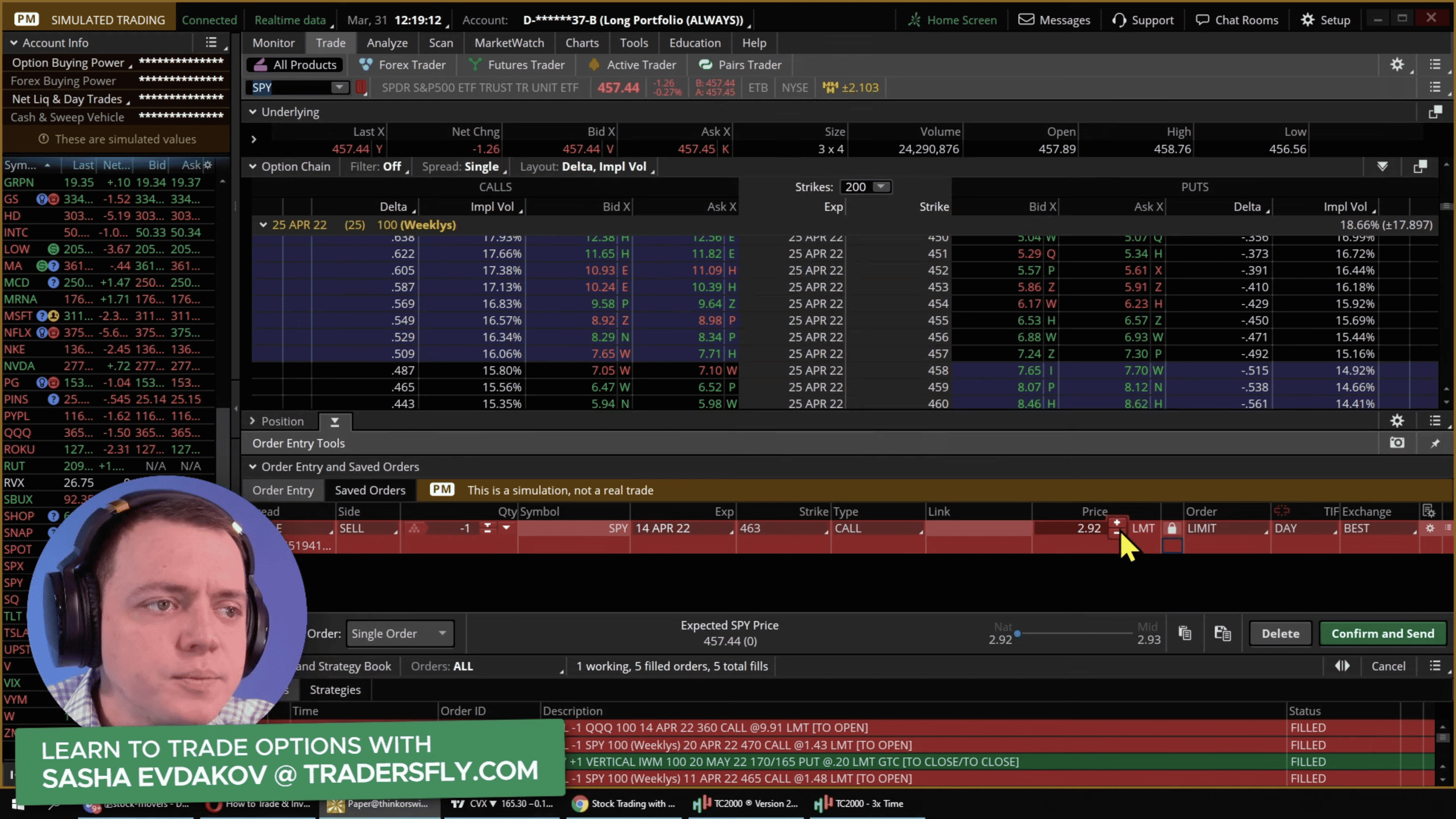Open Order type dropdown showing LIMIT
This screenshot has height=819, width=1456.
pos(1227,528)
